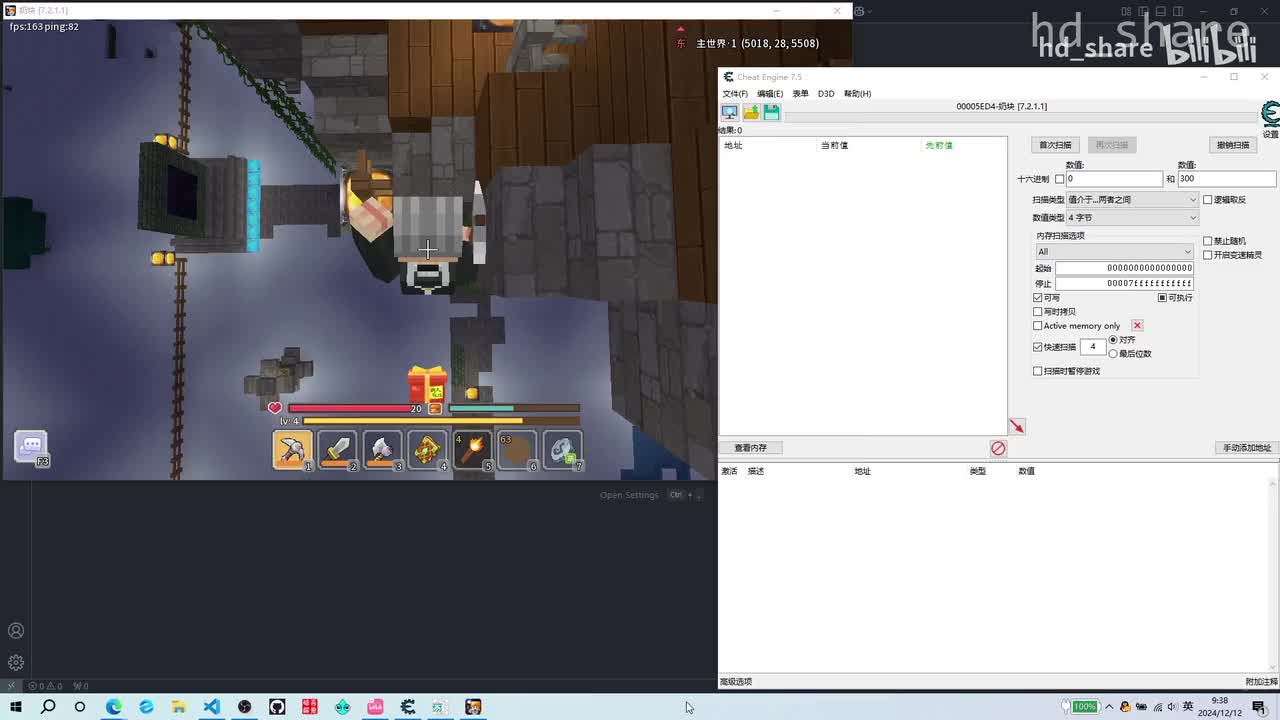
Task: Click the 停止 stop address field
Action: (1125, 284)
